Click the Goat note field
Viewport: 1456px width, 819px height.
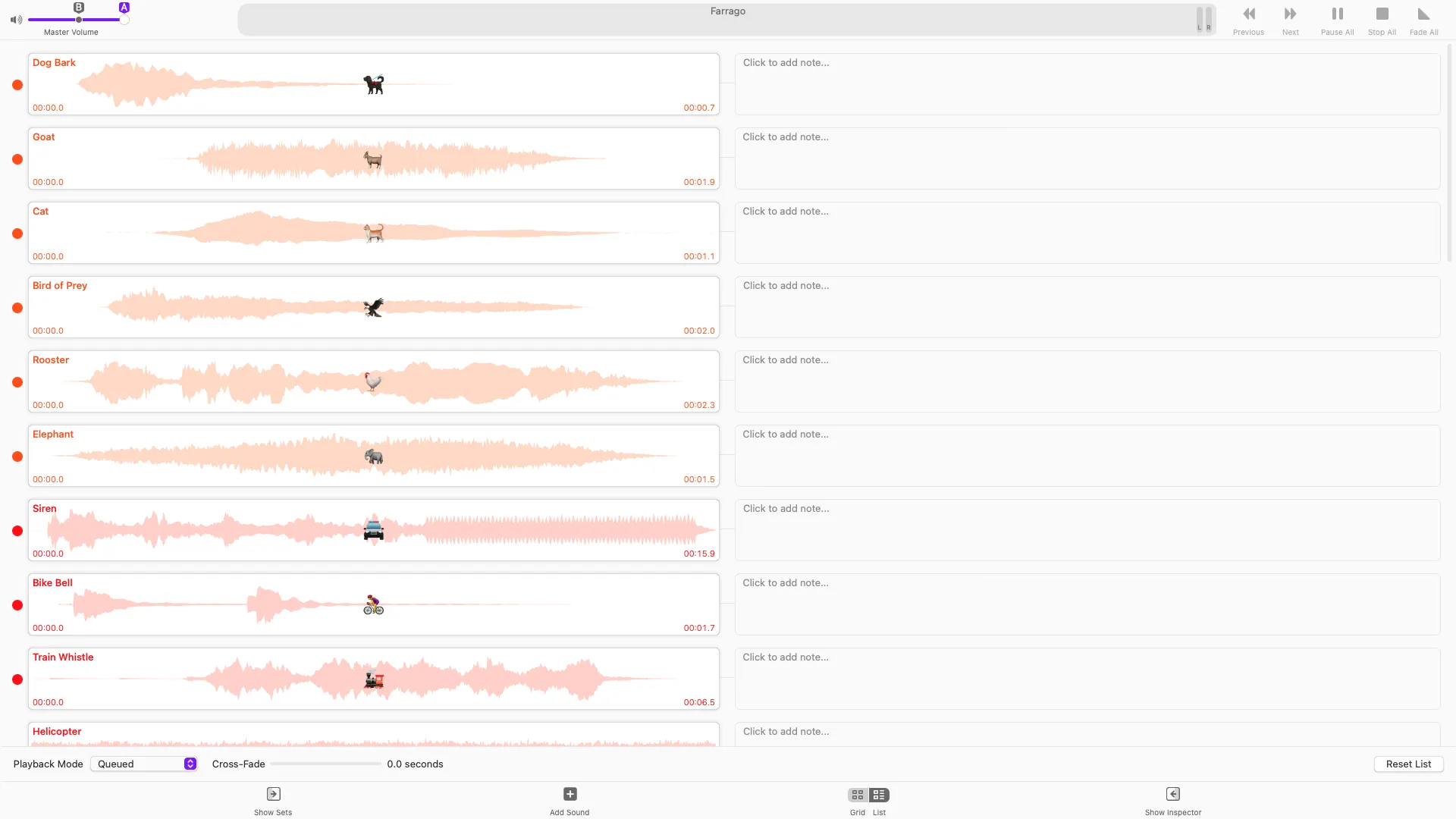1087,158
